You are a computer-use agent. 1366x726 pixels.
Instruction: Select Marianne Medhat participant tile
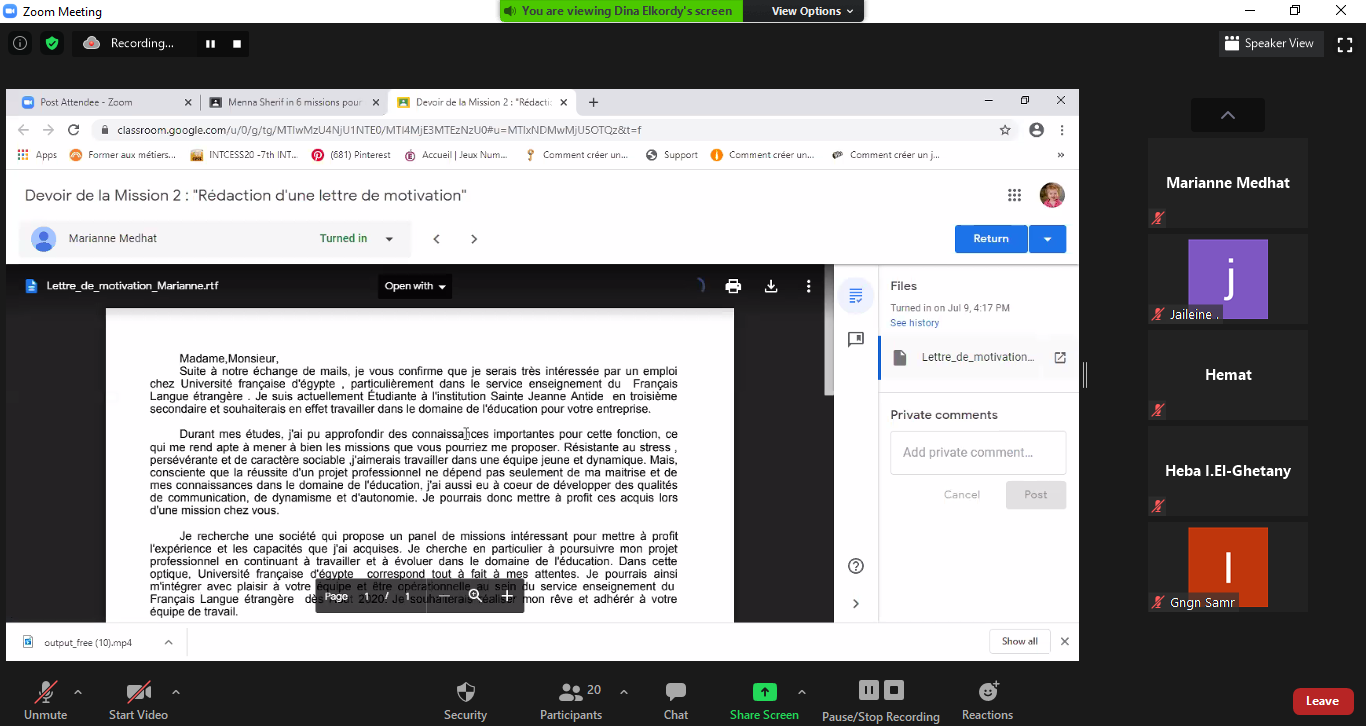click(1227, 183)
